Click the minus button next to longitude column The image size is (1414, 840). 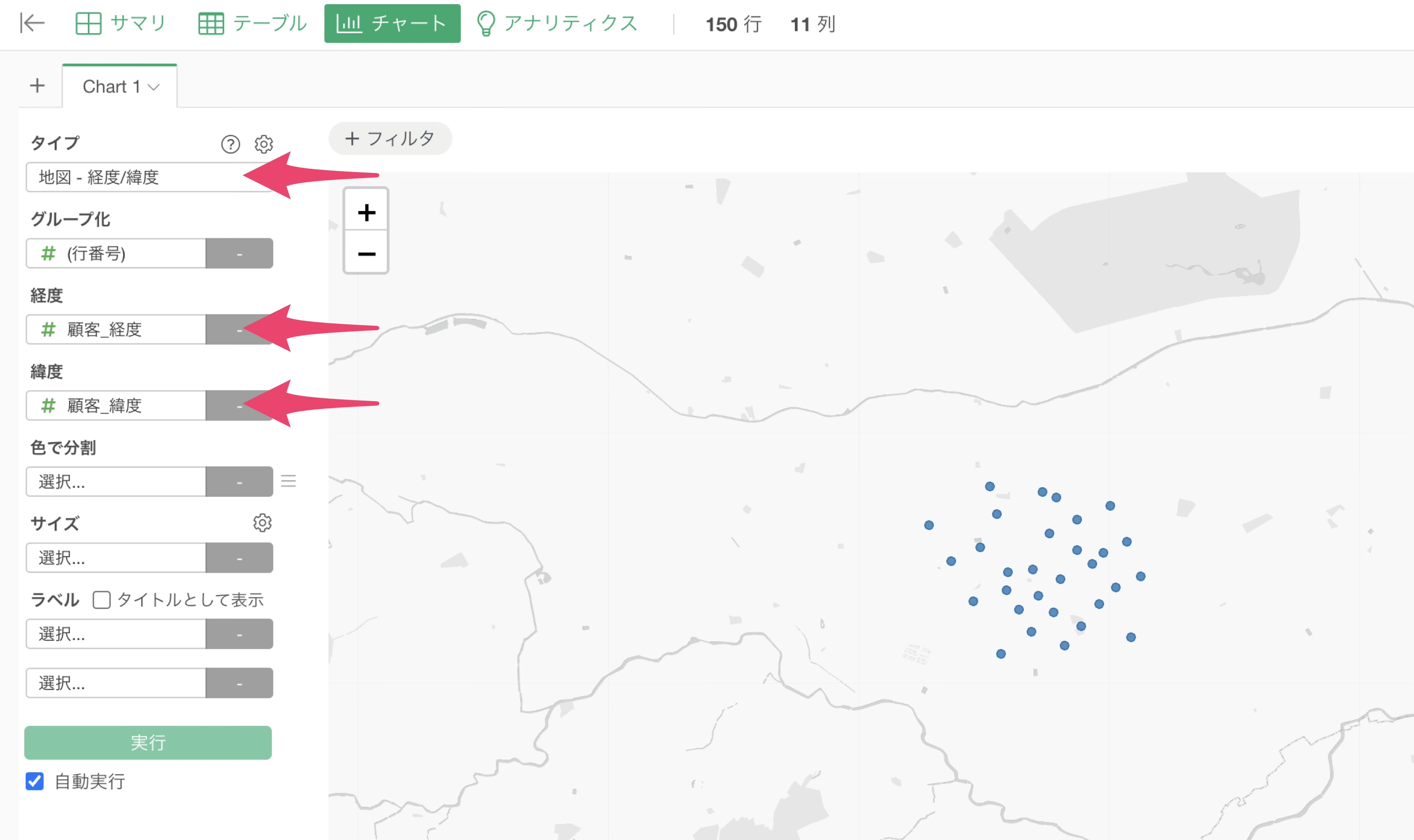[x=239, y=329]
